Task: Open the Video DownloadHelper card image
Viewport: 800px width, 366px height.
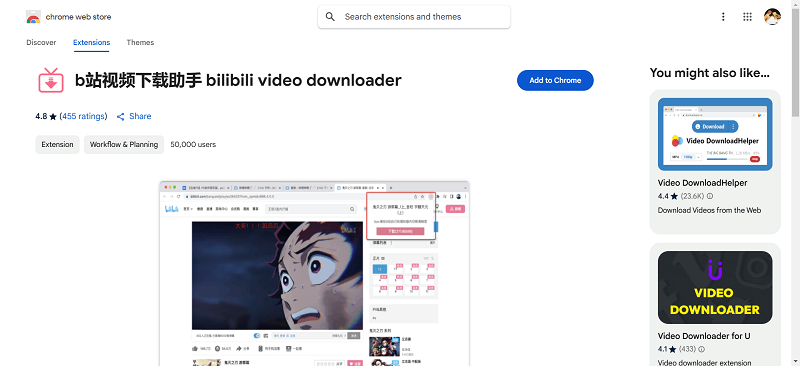Action: [715, 134]
